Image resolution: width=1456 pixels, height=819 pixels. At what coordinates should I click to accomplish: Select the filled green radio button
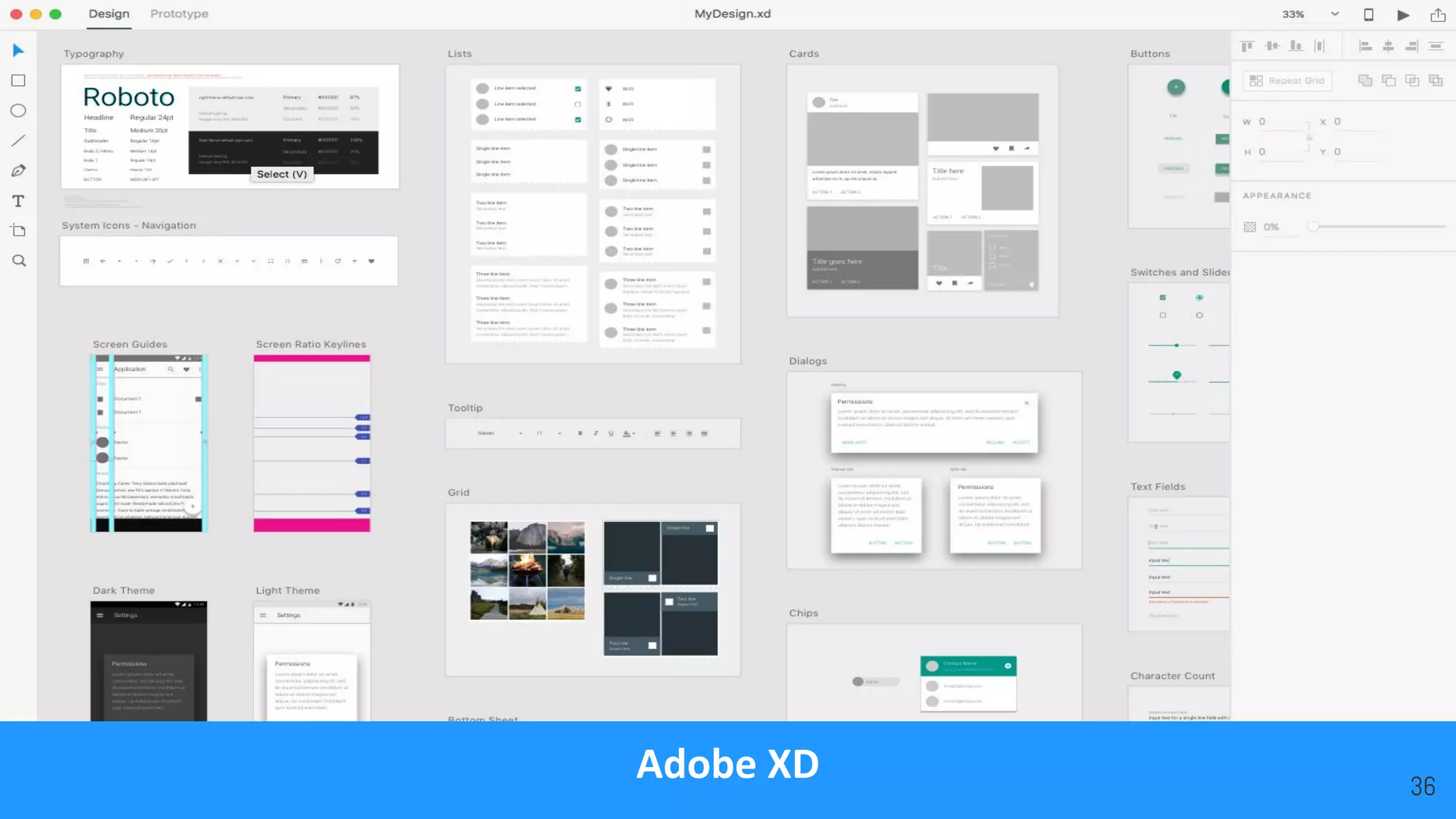coord(1199,297)
